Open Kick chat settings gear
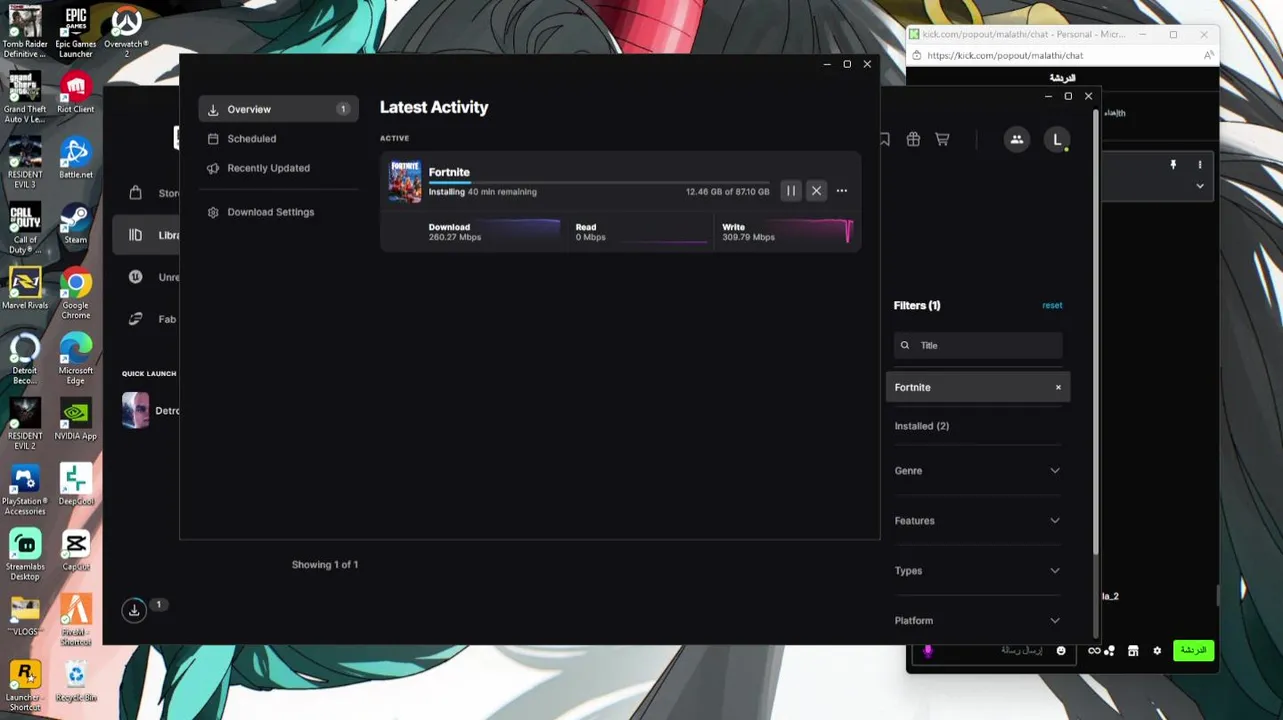The width and height of the screenshot is (1283, 720). click(x=1157, y=651)
